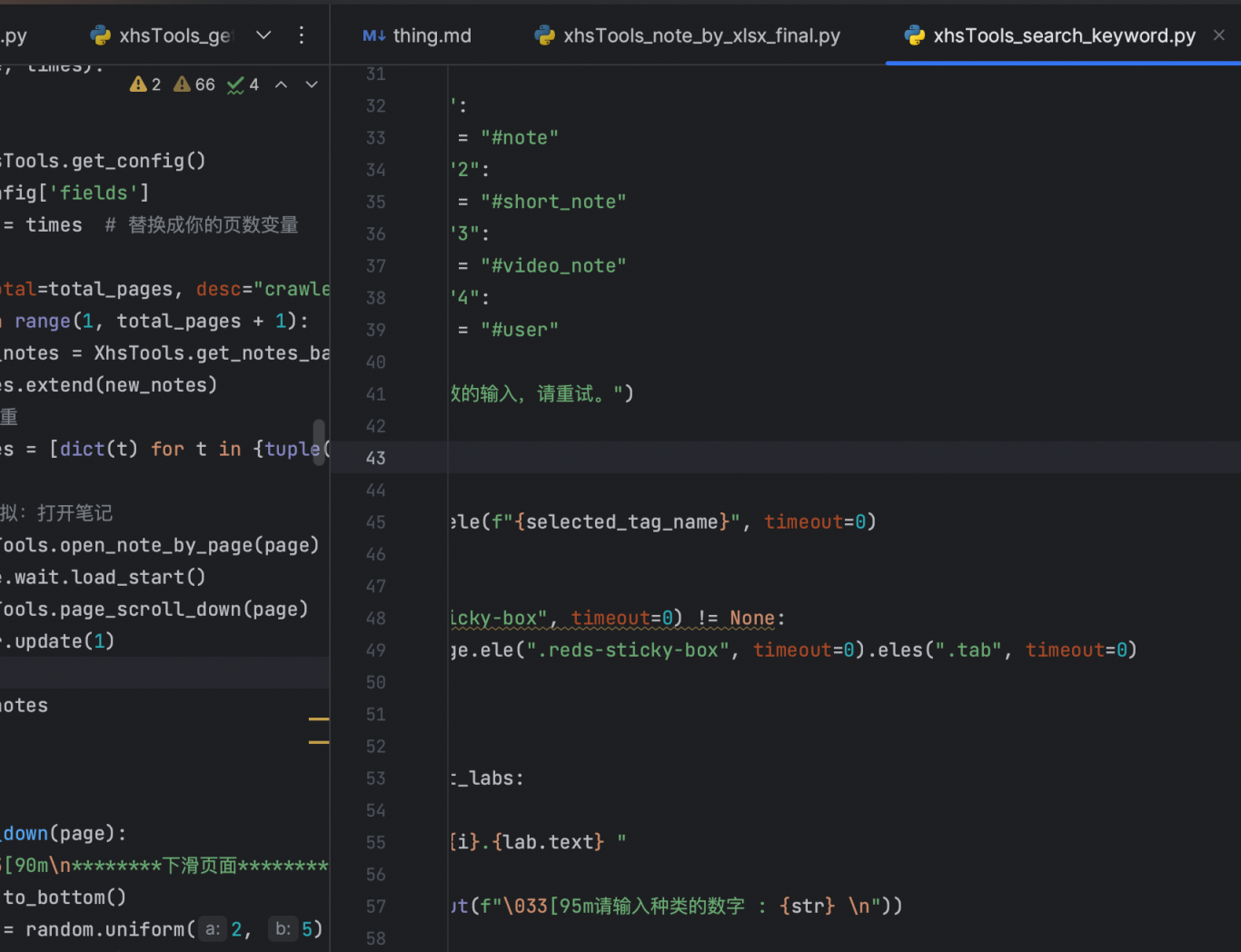Click the left pane vertical scrollbar thumb

(319, 442)
